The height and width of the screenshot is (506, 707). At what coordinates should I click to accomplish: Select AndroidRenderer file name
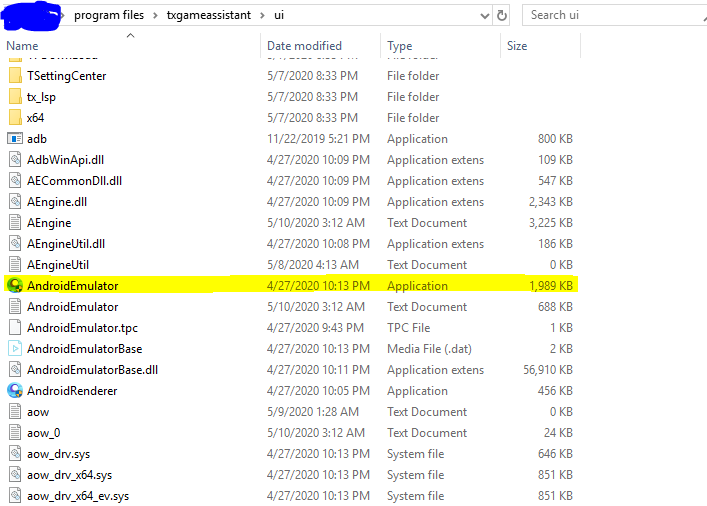coord(72,391)
